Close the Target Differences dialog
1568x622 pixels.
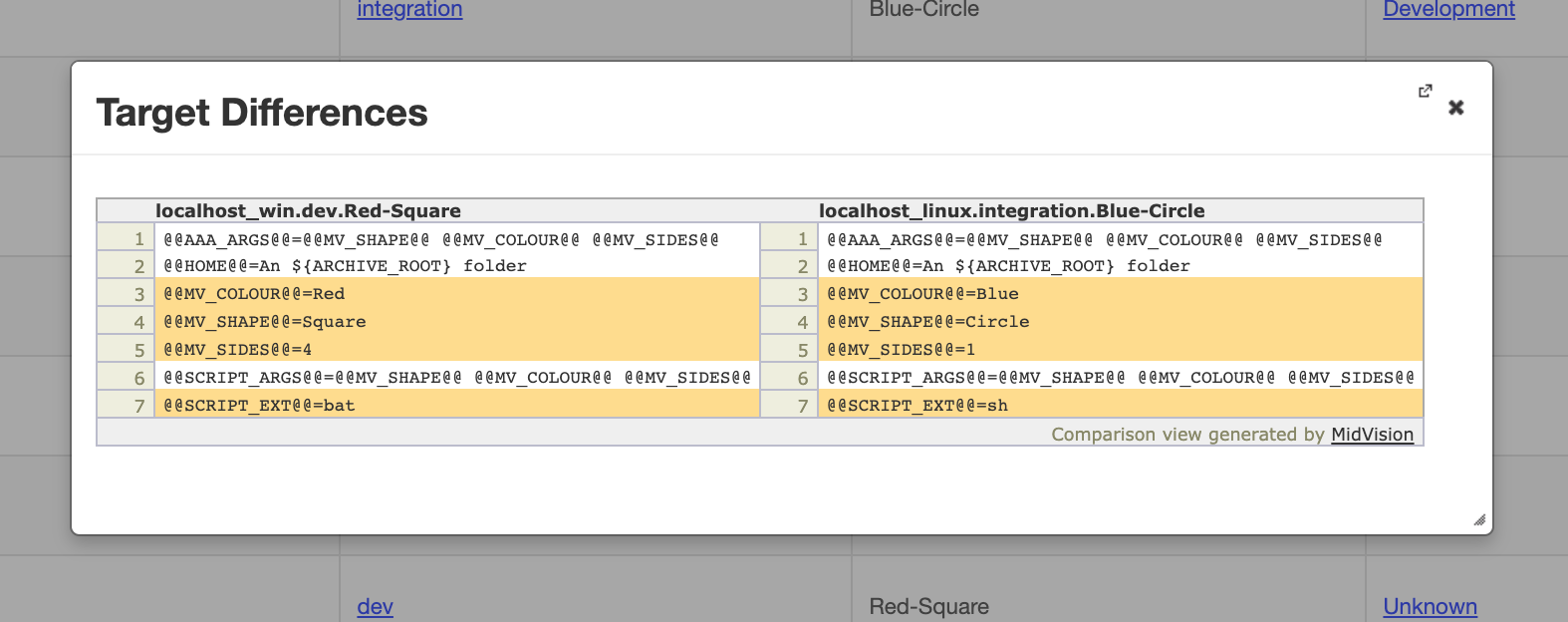tap(1455, 108)
